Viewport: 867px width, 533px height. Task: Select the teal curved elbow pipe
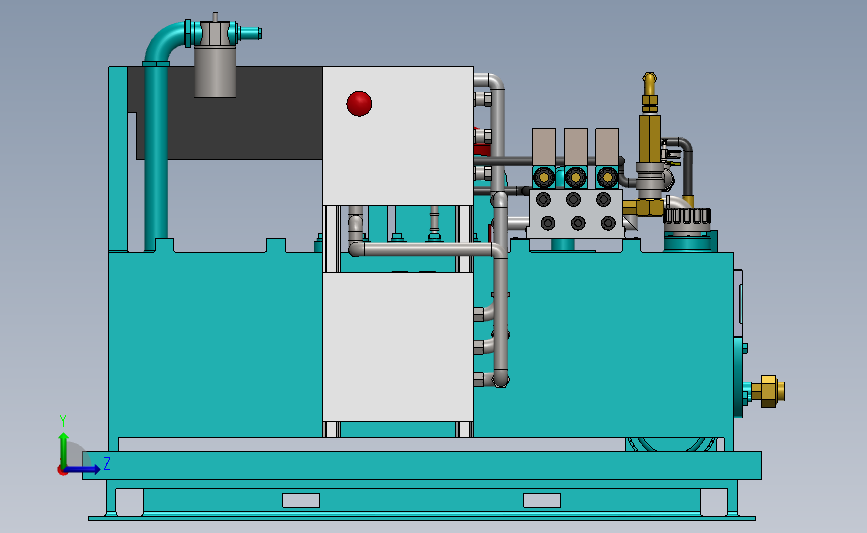[x=163, y=42]
